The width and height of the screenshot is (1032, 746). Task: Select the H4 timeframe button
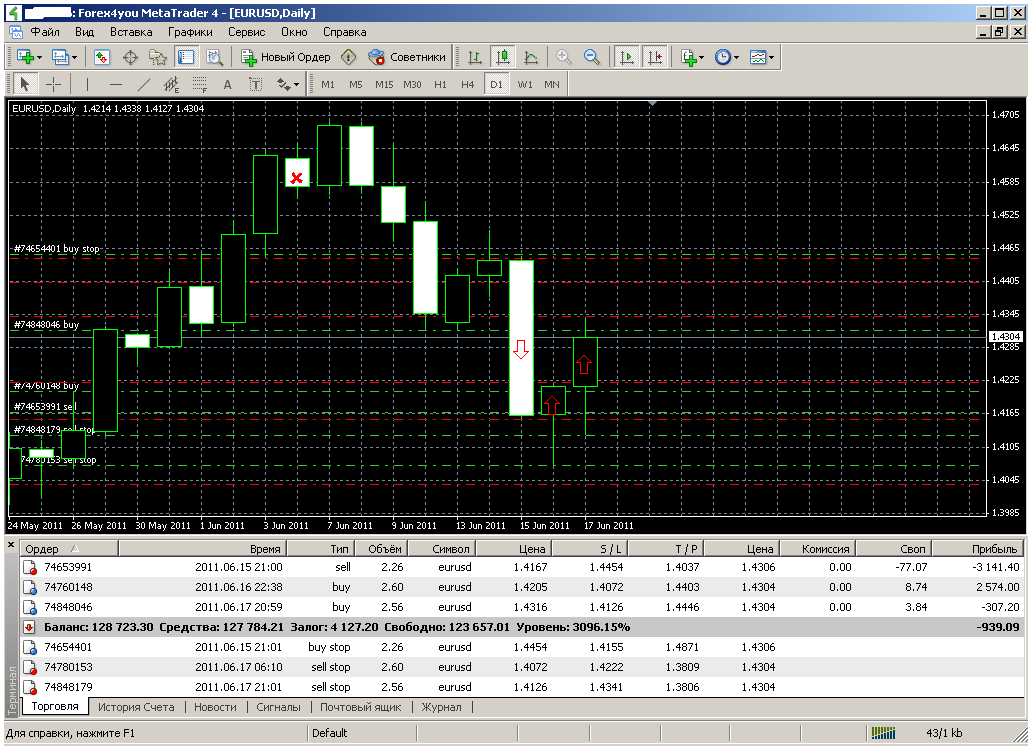pyautogui.click(x=467, y=84)
